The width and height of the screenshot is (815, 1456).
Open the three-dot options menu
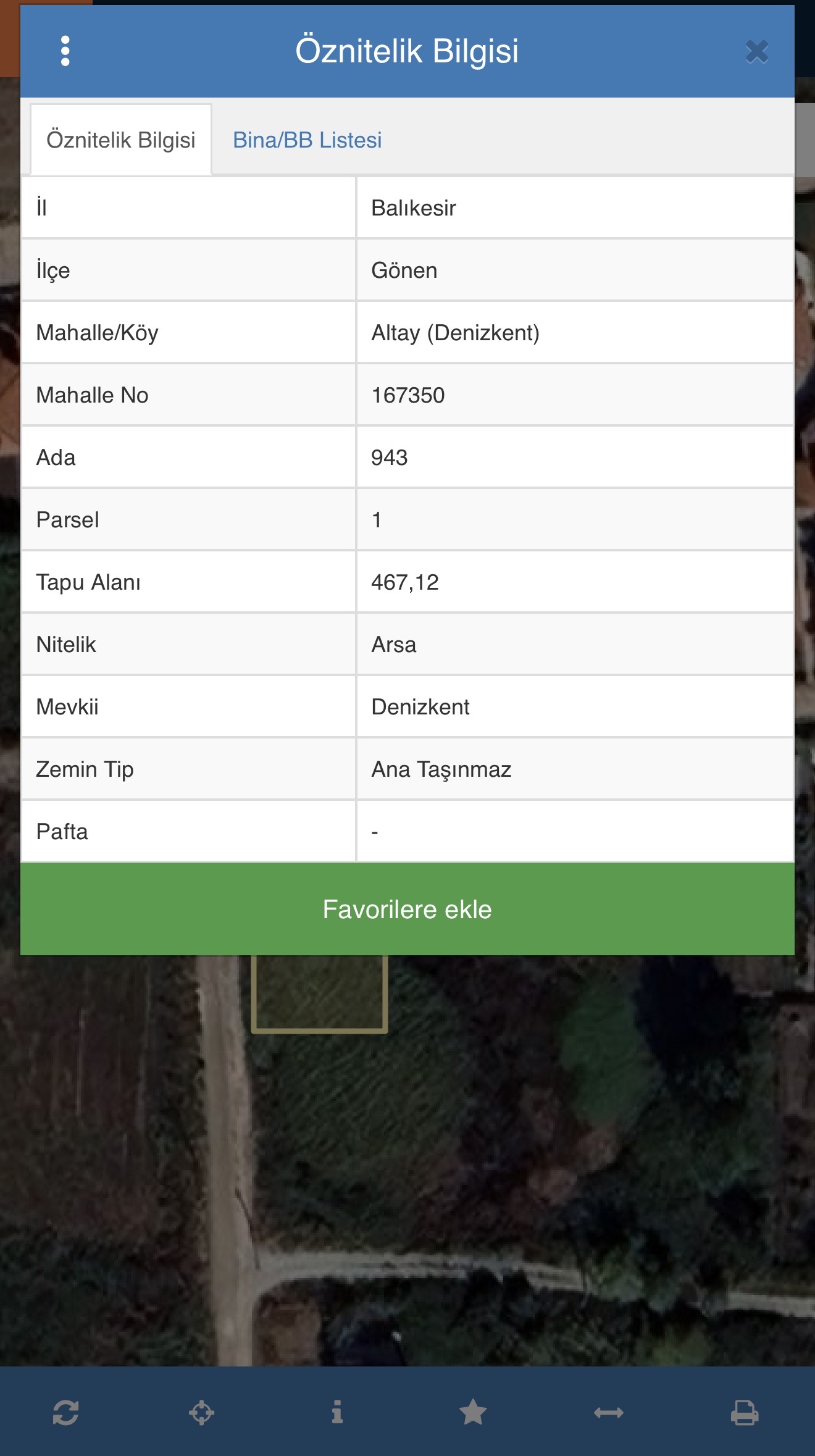[65, 51]
